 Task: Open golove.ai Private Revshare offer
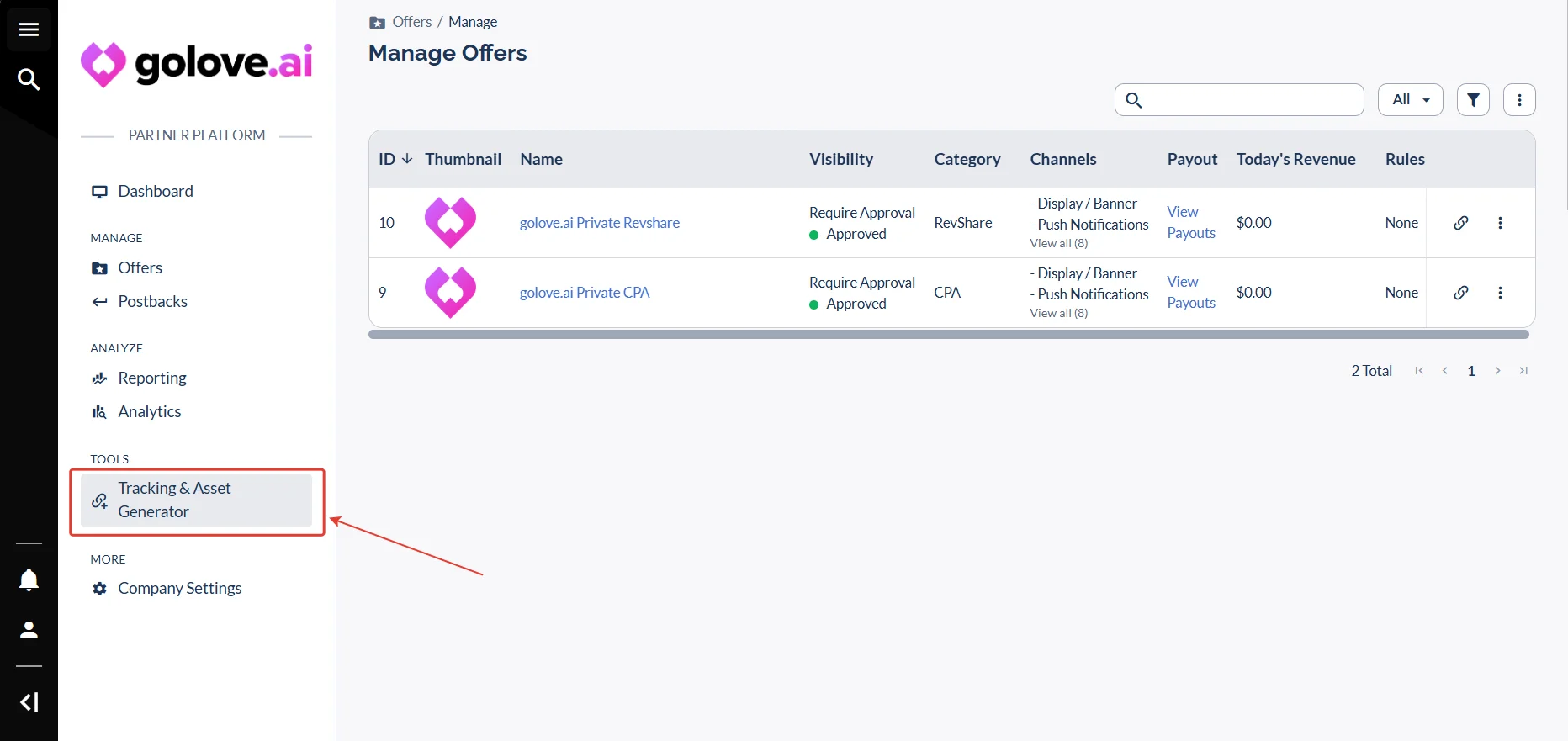(x=600, y=223)
